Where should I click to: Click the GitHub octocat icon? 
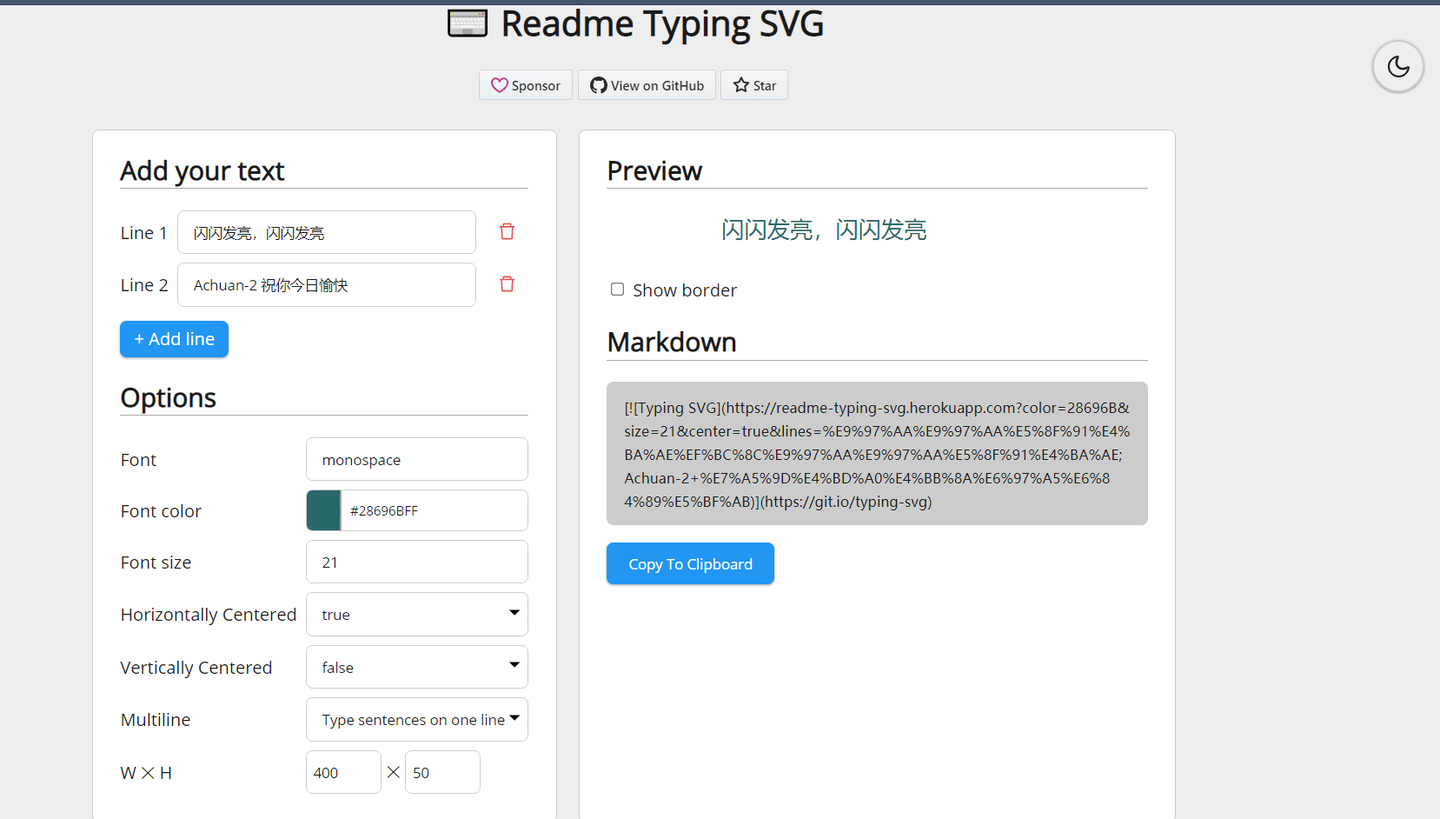tap(598, 85)
